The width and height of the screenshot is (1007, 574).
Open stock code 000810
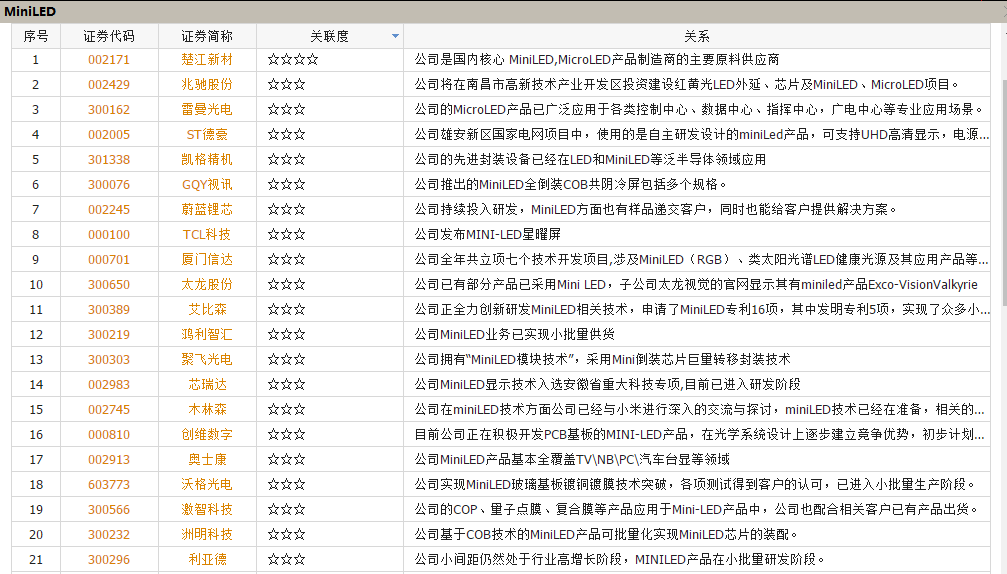point(109,435)
